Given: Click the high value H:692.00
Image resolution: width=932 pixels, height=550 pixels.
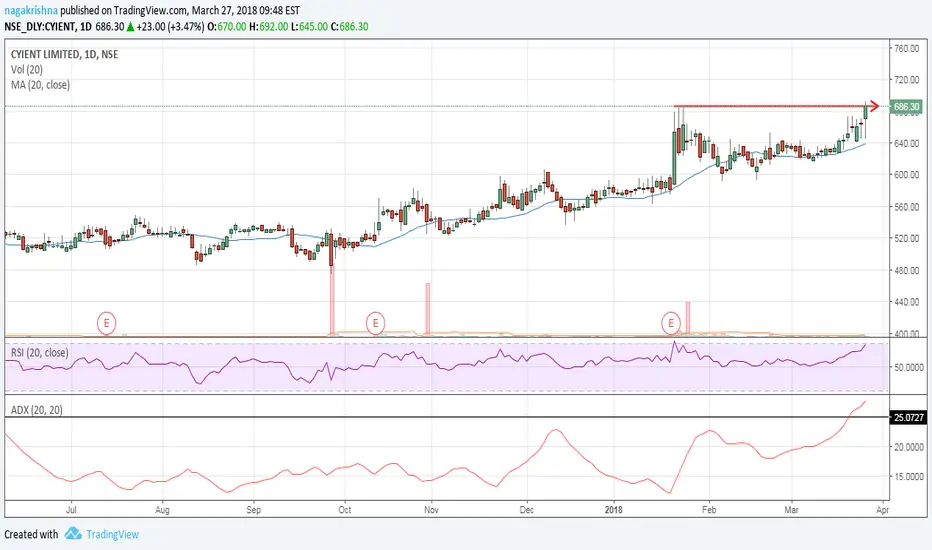Looking at the screenshot, I should [x=269, y=27].
